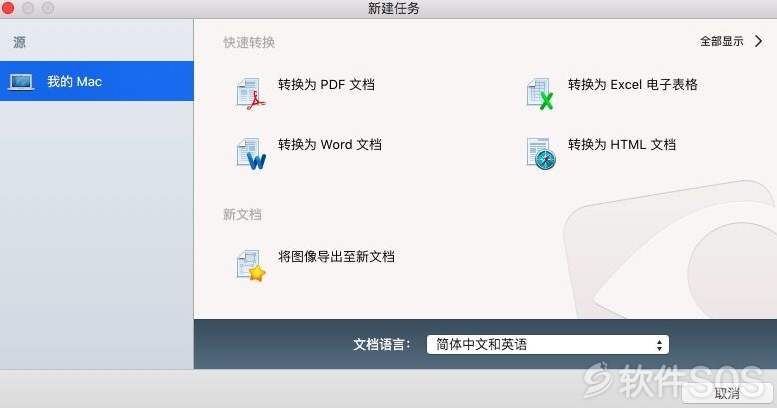Image resolution: width=777 pixels, height=408 pixels.
Task: Click the Convert to Word document icon
Action: coord(251,154)
